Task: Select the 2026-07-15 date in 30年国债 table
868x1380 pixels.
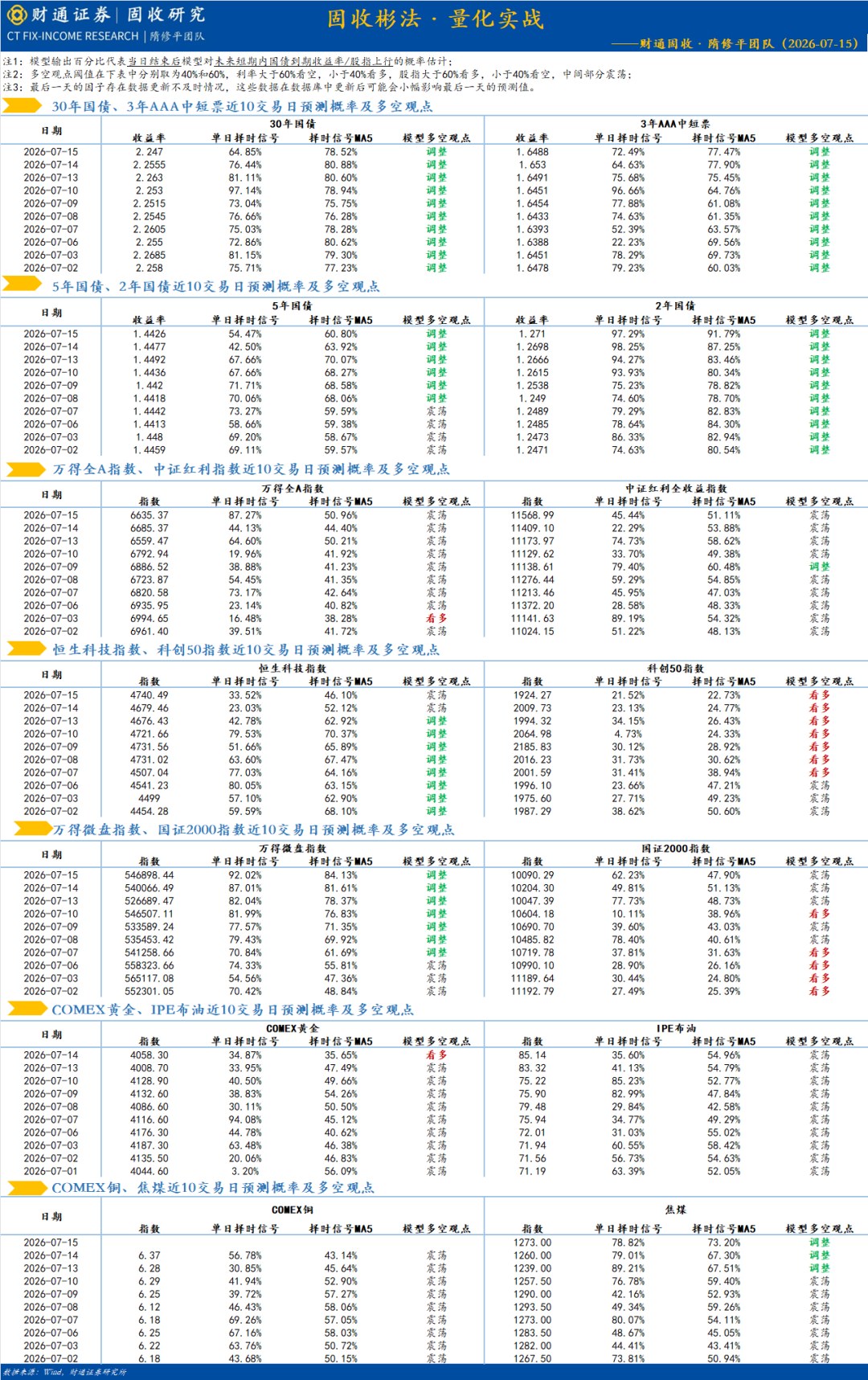Action: click(x=51, y=151)
